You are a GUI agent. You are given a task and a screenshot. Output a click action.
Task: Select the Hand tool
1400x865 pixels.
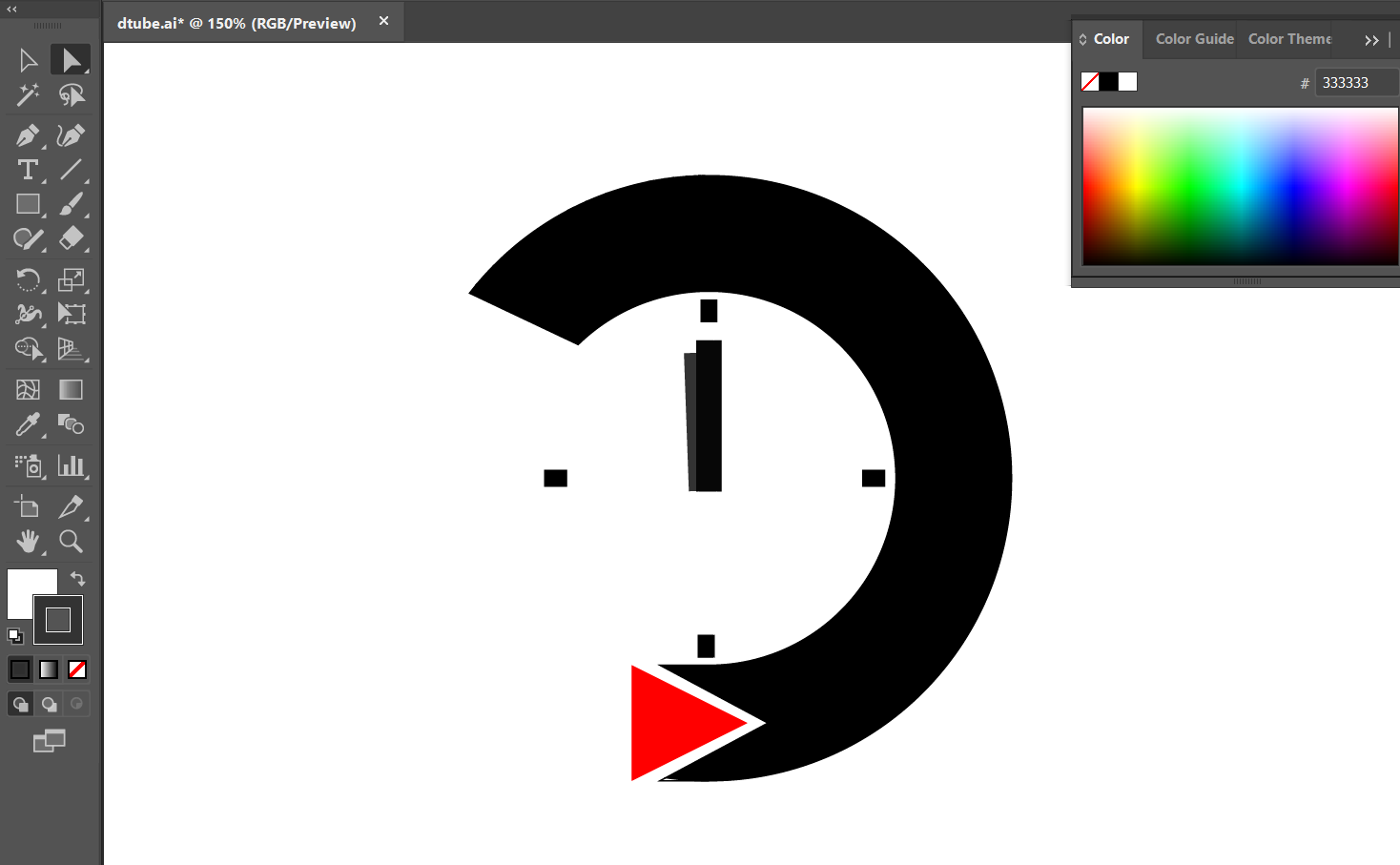pyautogui.click(x=28, y=541)
